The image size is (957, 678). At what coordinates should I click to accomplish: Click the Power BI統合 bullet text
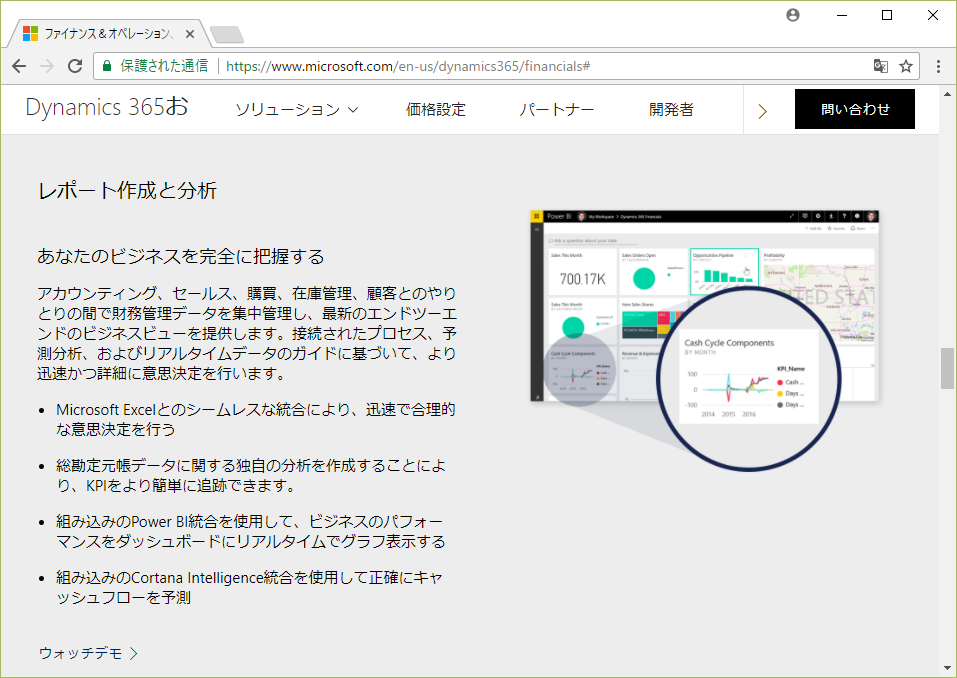251,532
